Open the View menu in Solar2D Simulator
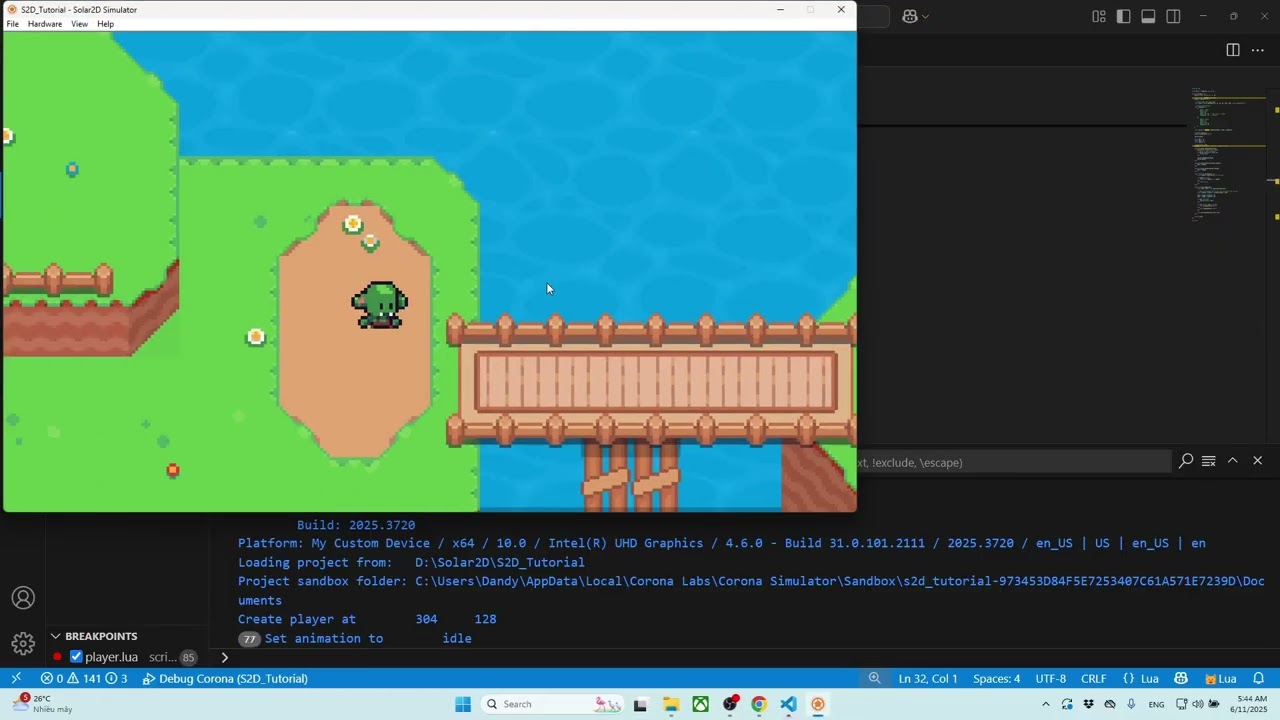 pos(79,24)
